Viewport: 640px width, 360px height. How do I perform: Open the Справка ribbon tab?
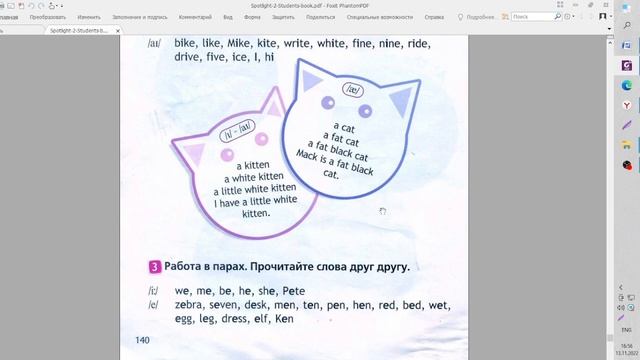434,17
